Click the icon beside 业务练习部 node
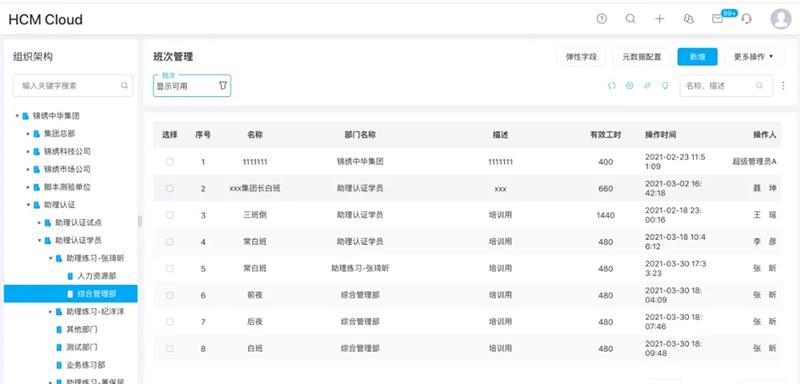Viewport: 800px width, 384px height. [59, 365]
